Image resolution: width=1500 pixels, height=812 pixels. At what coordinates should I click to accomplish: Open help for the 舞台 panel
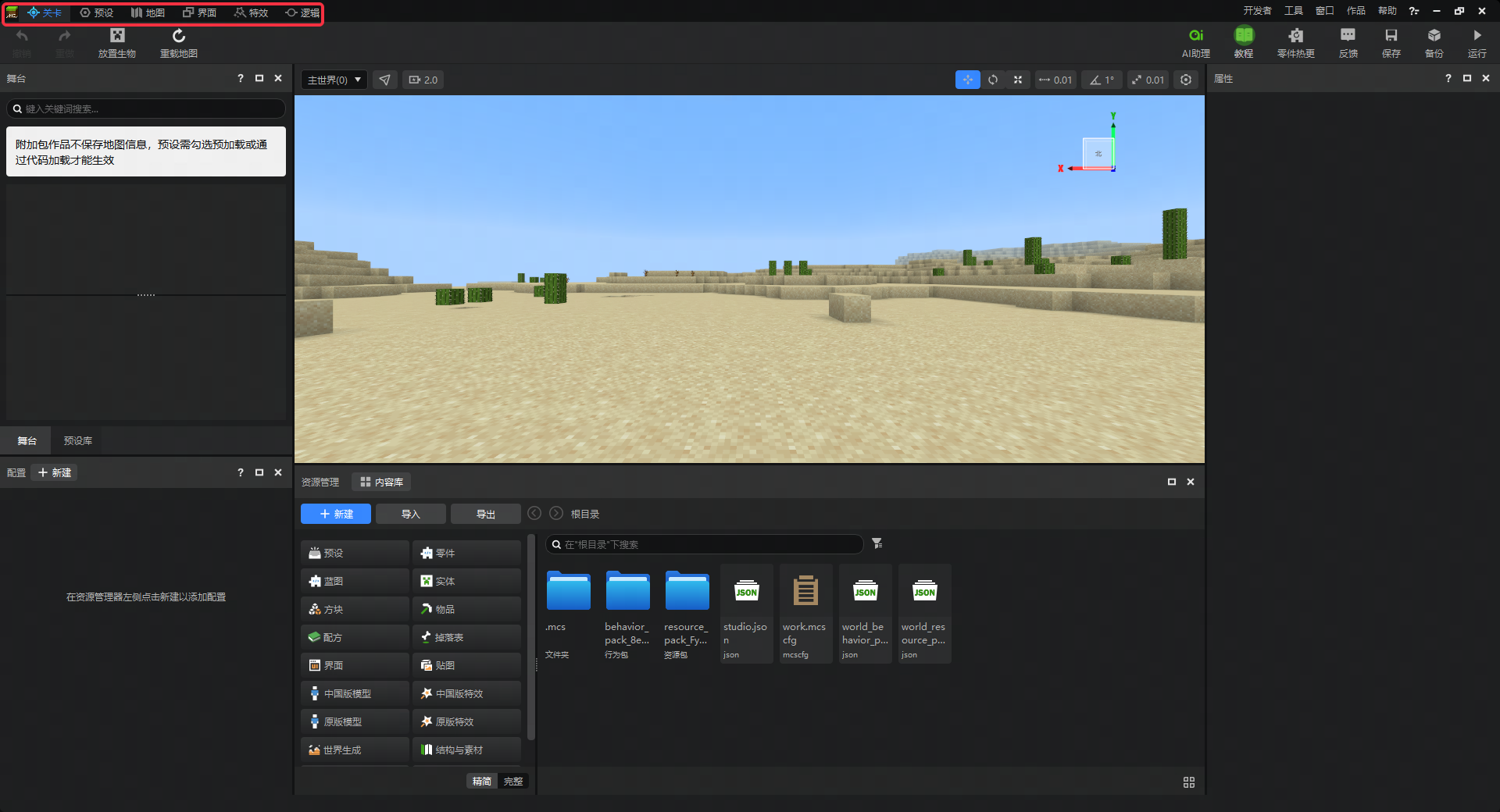[241, 78]
